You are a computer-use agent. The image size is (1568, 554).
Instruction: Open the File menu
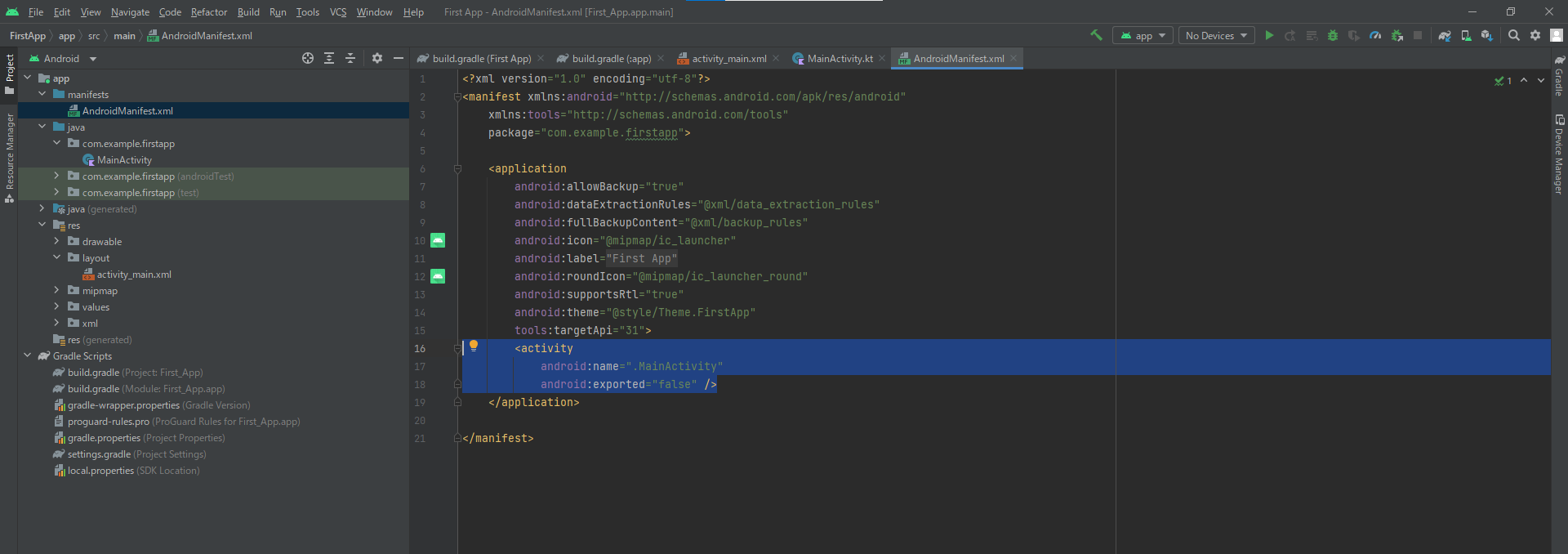coord(36,11)
